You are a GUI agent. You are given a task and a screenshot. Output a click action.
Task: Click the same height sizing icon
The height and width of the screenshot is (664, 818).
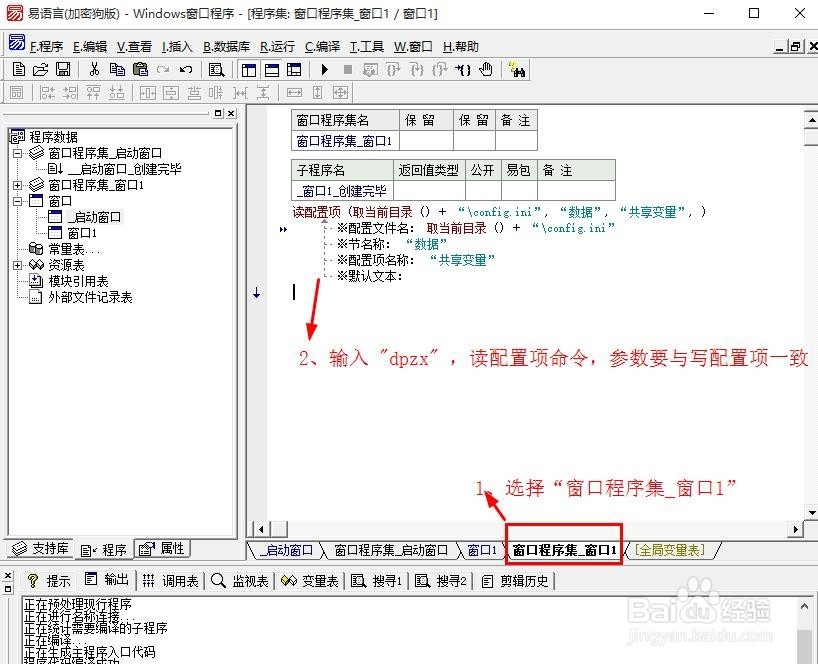click(317, 93)
